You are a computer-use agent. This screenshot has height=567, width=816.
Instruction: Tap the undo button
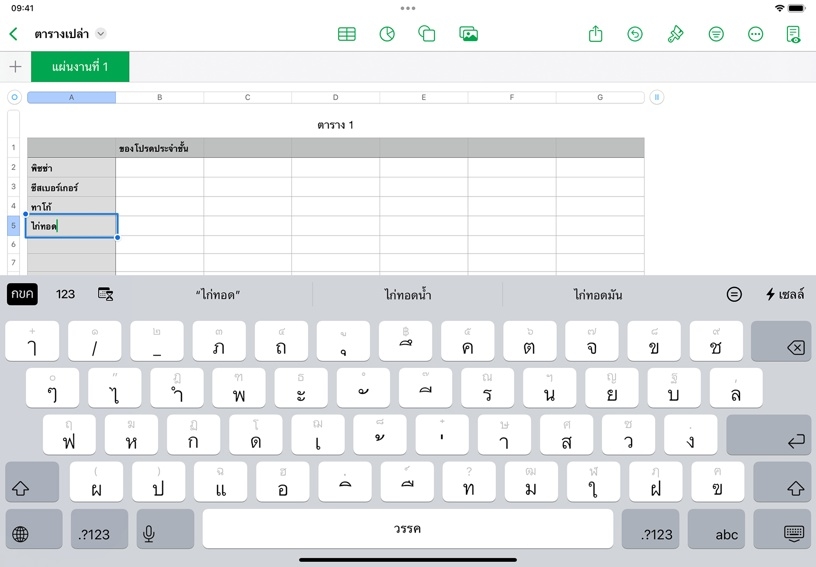point(635,34)
